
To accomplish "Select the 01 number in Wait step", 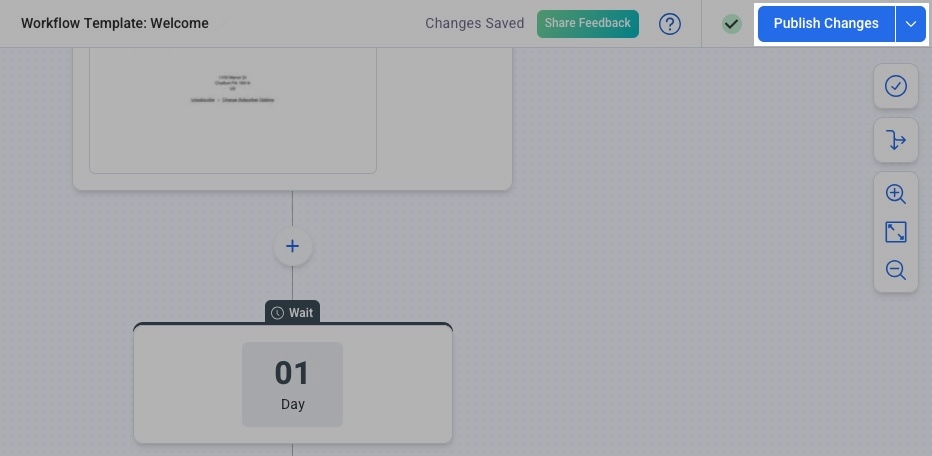I will tap(292, 373).
